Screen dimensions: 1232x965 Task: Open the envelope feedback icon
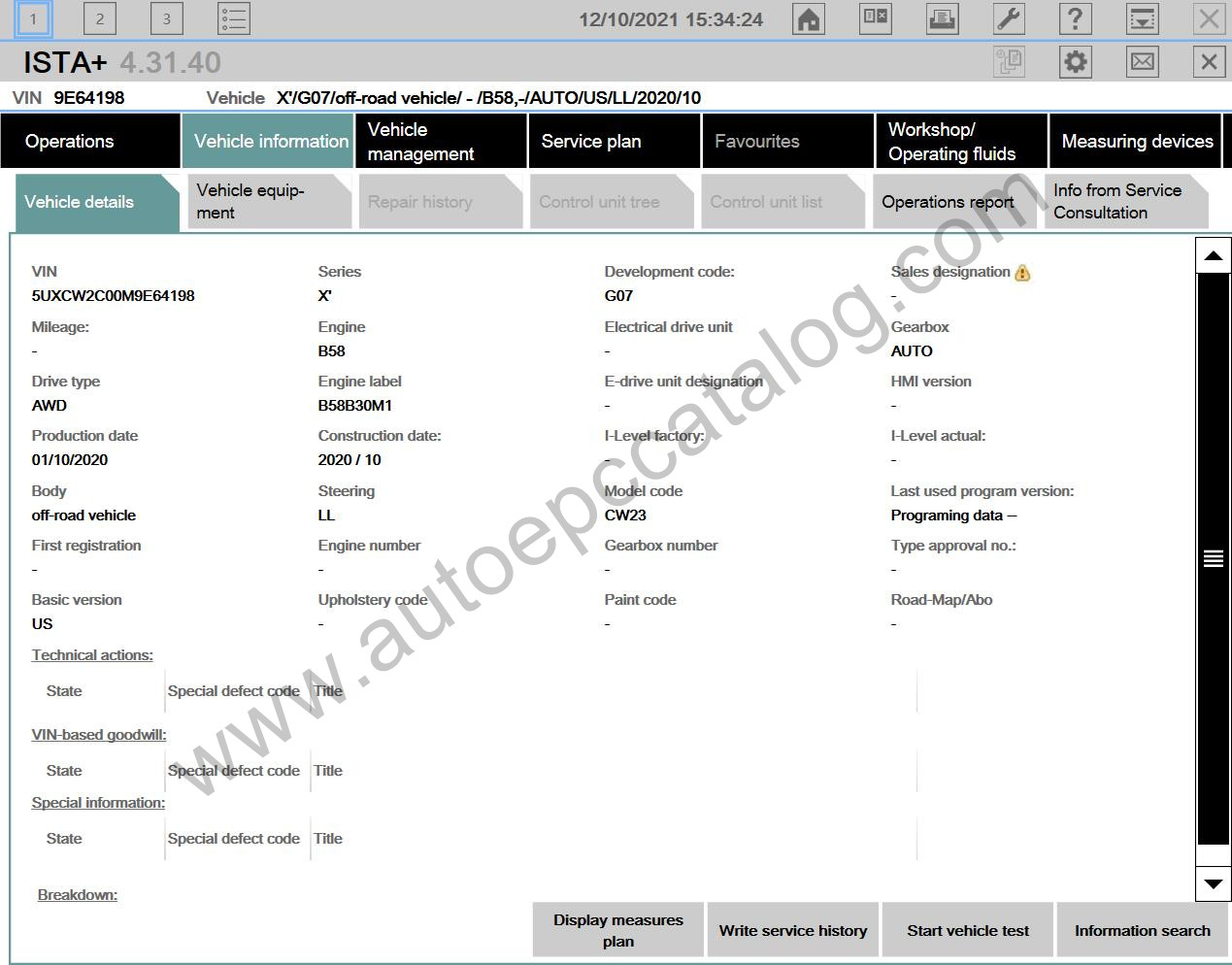pyautogui.click(x=1143, y=62)
